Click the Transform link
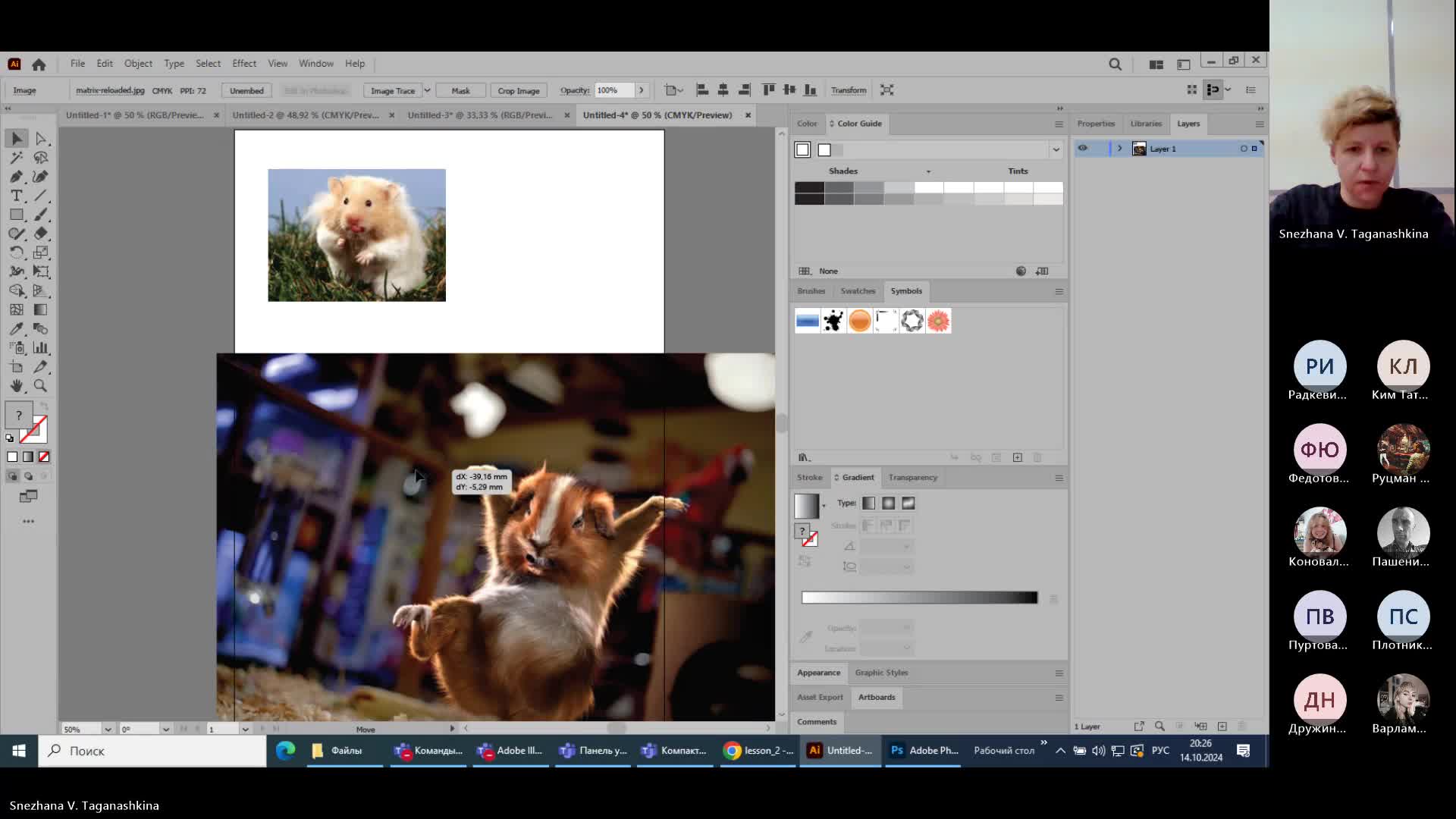This screenshot has height=819, width=1456. coord(849,90)
